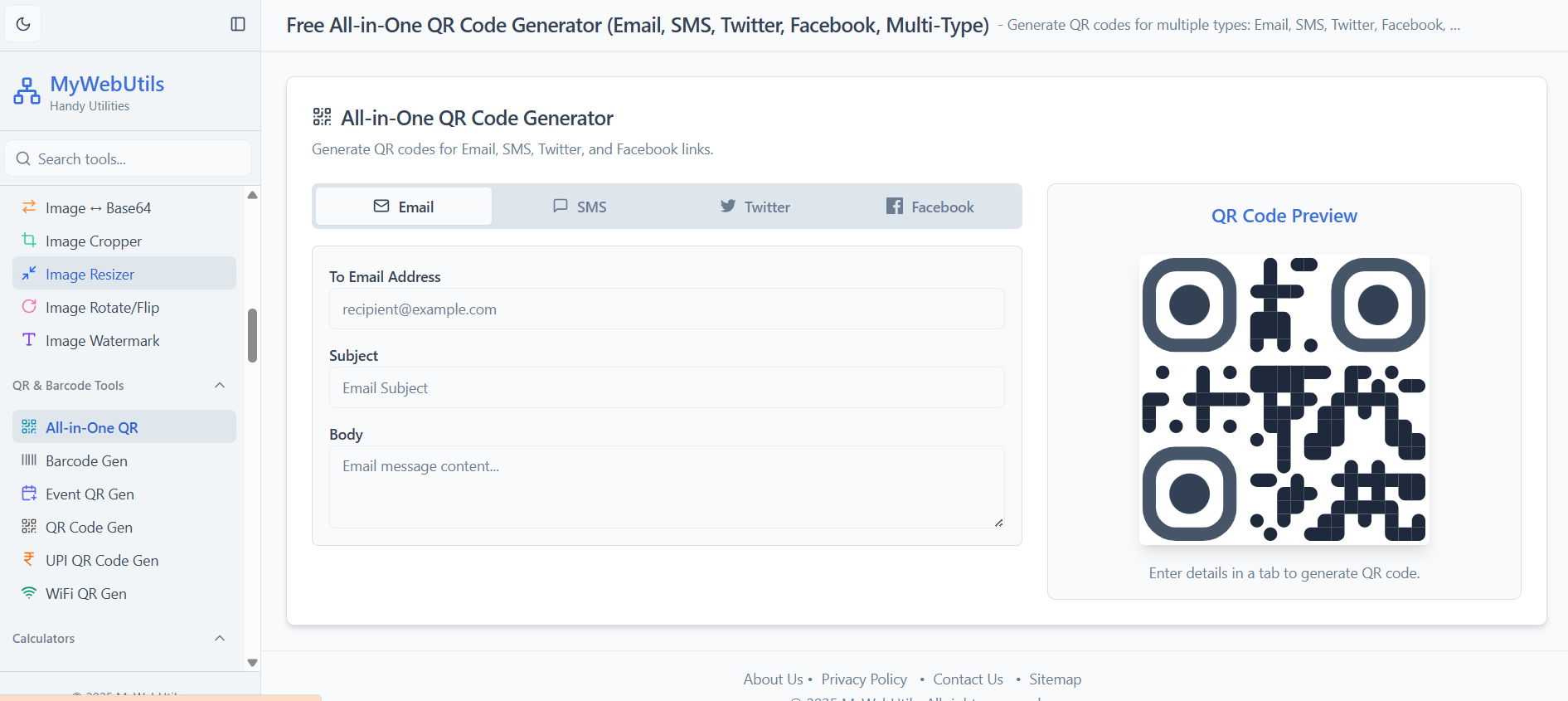Viewport: 1568px width, 701px height.
Task: Toggle dark mode with the moon icon
Action: (x=23, y=24)
